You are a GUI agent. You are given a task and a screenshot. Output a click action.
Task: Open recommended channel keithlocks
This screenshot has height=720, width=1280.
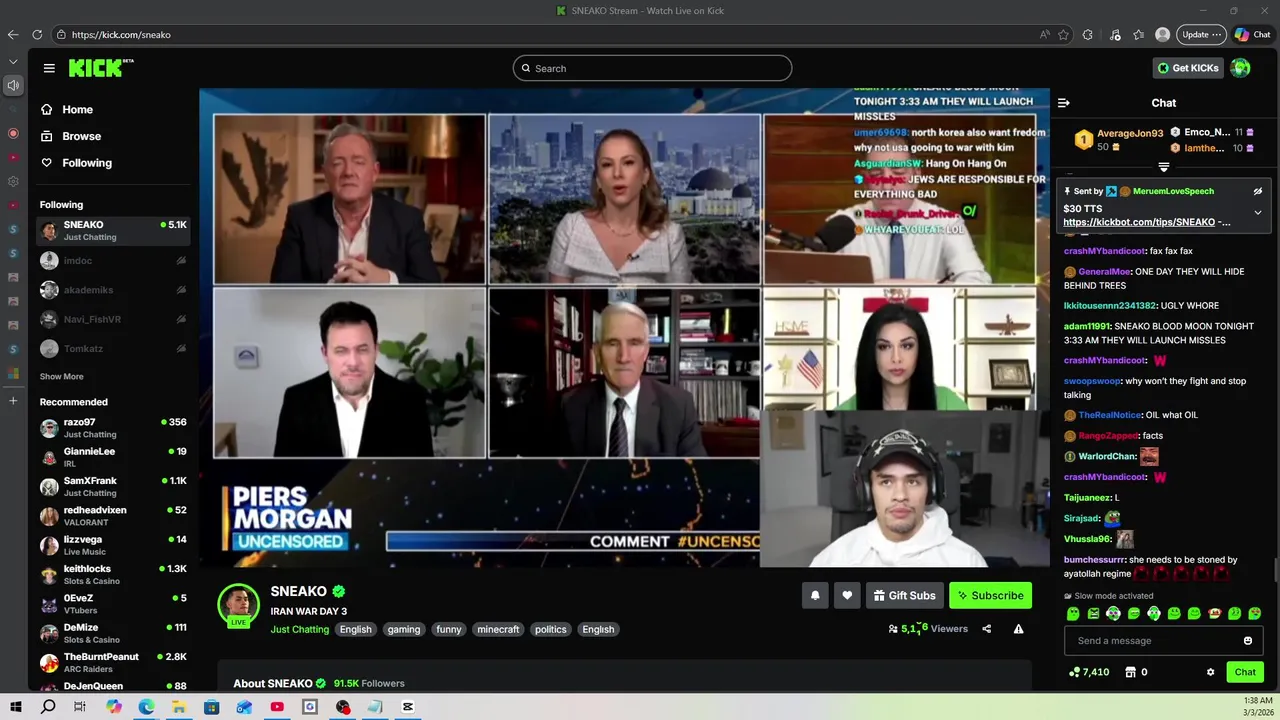point(113,575)
